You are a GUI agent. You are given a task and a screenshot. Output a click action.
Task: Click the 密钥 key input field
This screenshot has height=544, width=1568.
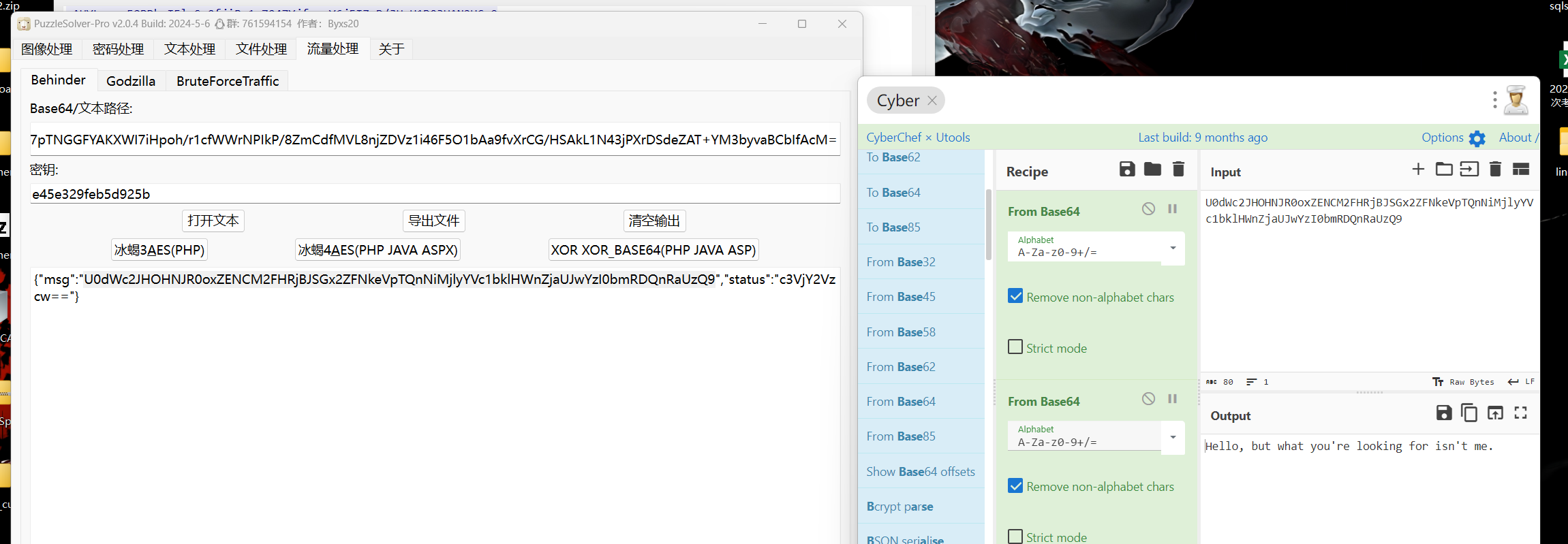click(435, 194)
